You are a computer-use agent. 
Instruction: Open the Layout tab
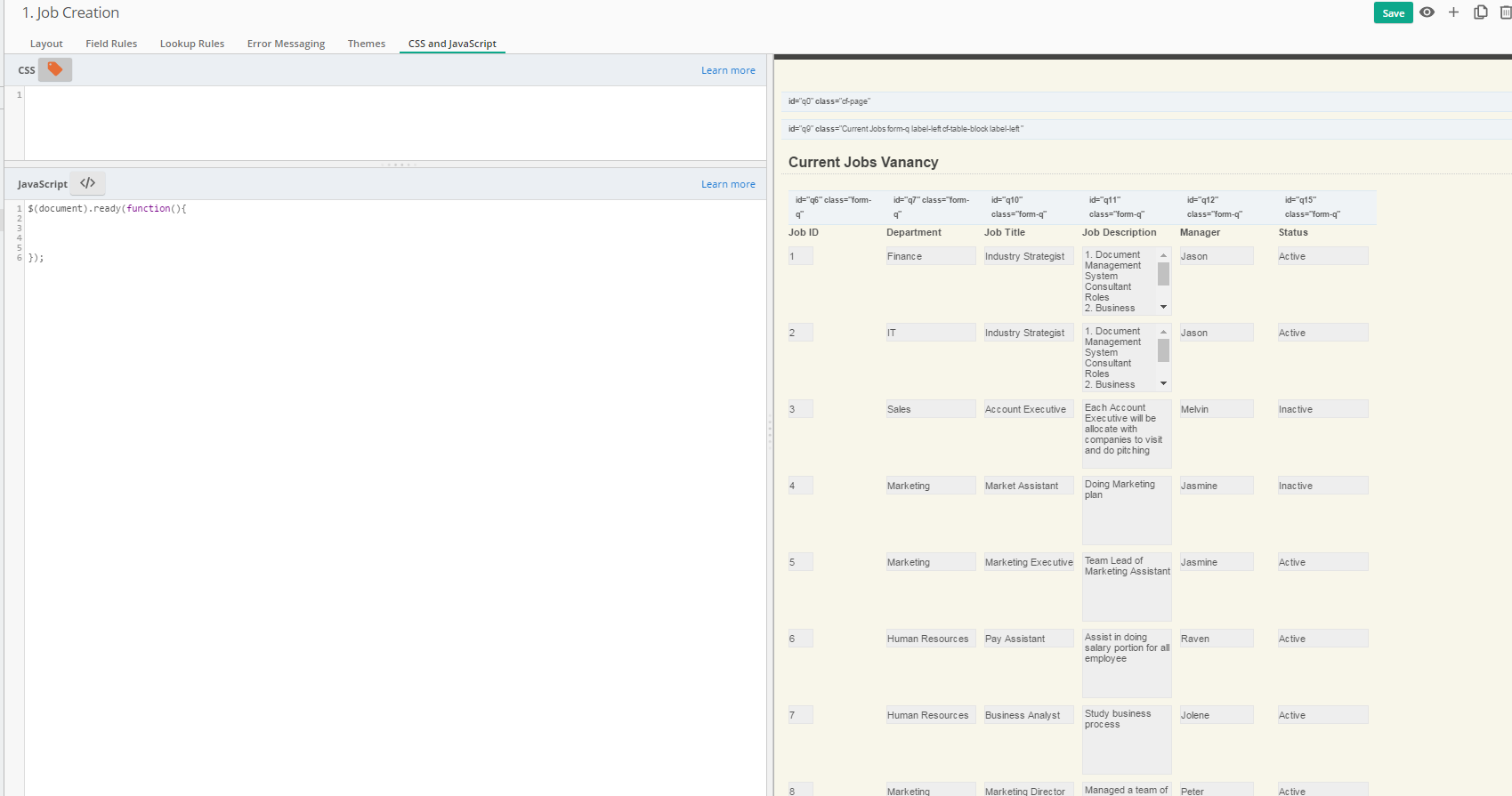[46, 44]
